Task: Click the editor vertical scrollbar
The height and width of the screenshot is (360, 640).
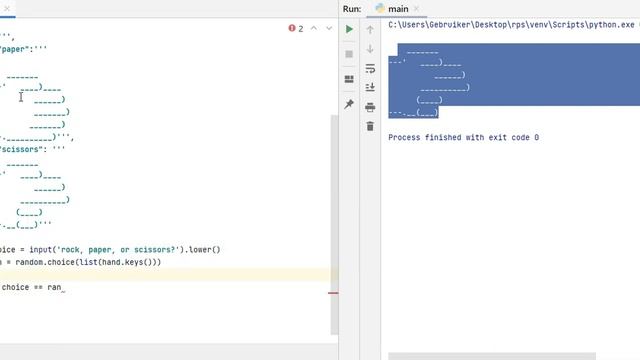Action: point(334,224)
